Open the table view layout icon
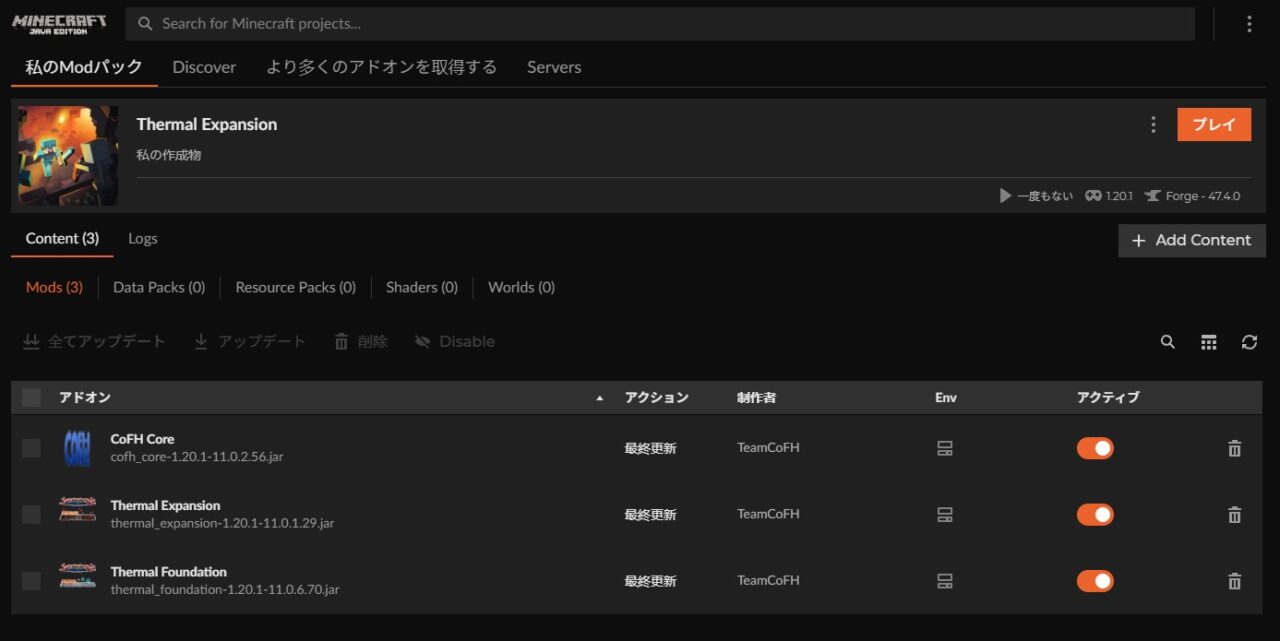1280x641 pixels. pos(1209,342)
